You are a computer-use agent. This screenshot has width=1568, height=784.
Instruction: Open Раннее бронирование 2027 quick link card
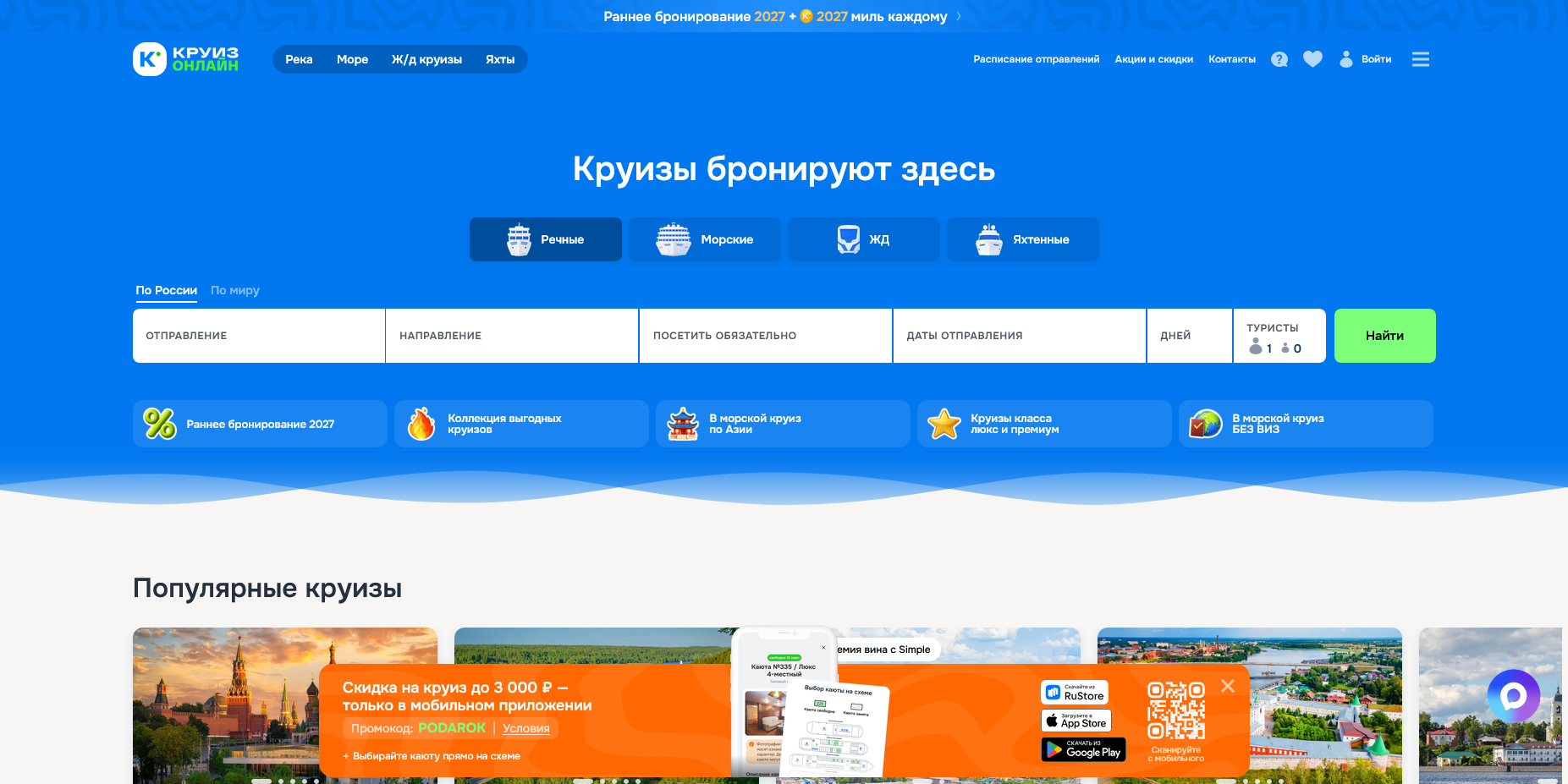260,424
